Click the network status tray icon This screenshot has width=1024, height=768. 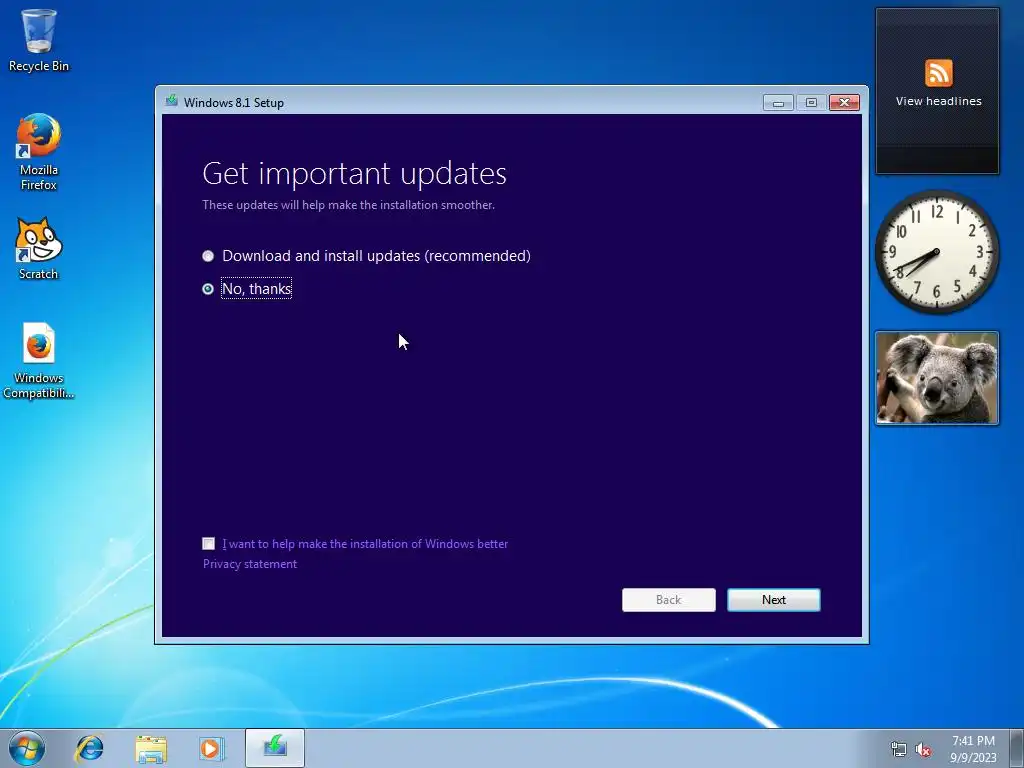tap(899, 749)
